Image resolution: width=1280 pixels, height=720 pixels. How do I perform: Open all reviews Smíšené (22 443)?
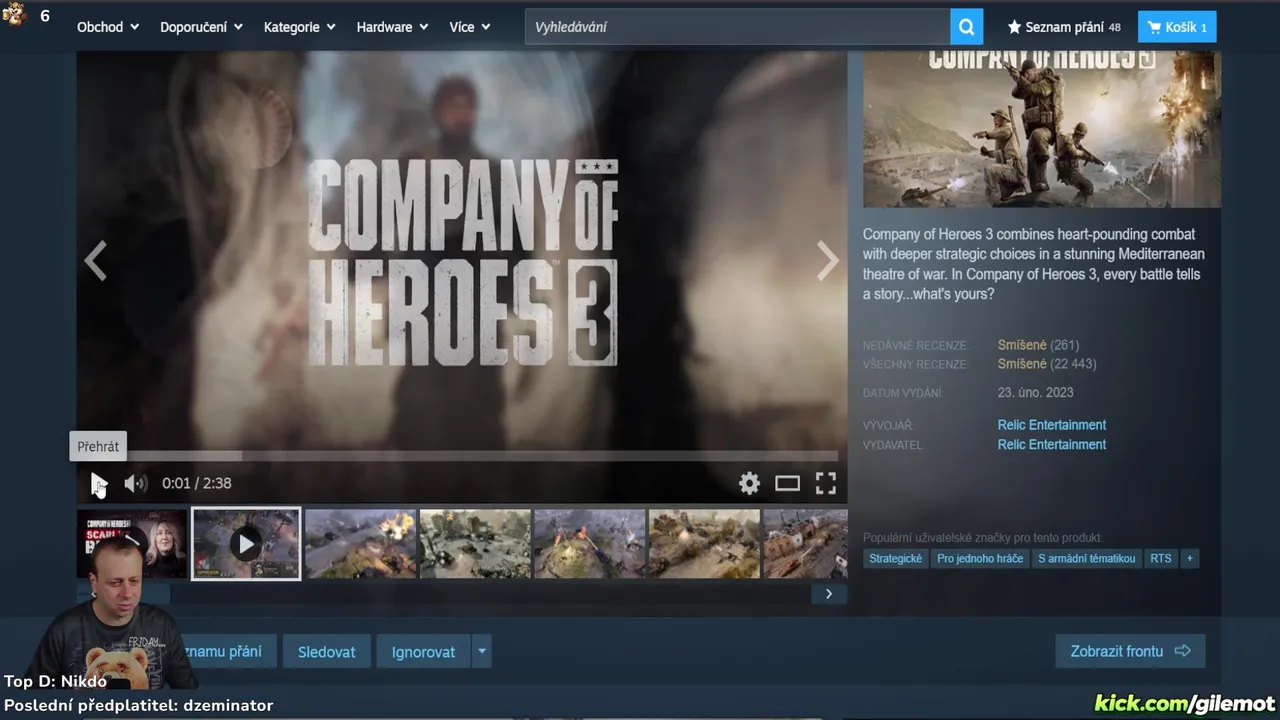pyautogui.click(x=1046, y=364)
